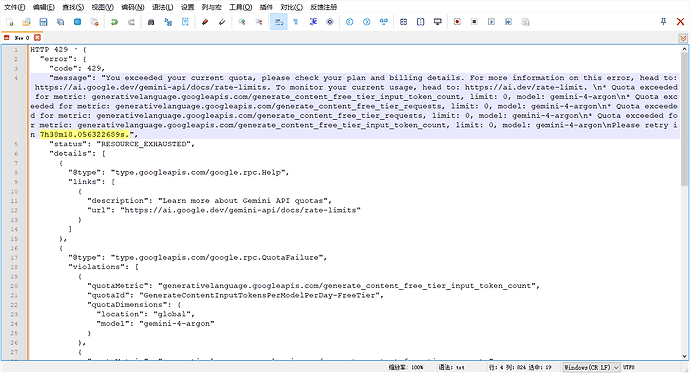
Task: Zoom out with the magnifier minus icon
Action: point(259,22)
